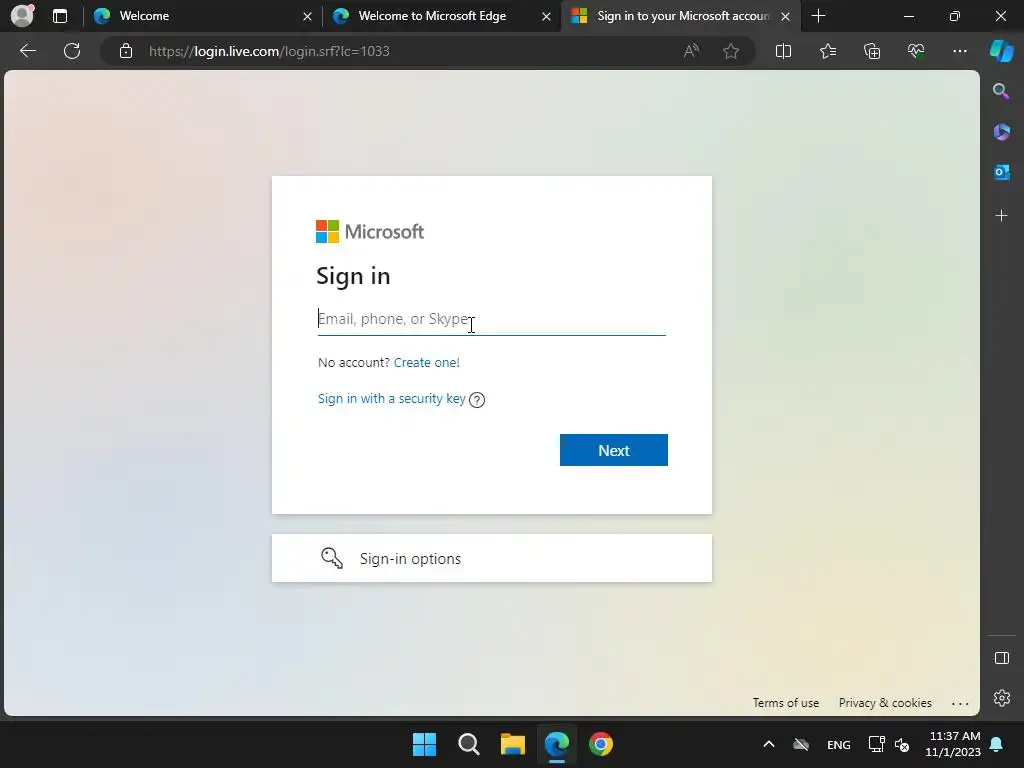Open the clock showing 11:37 AM
This screenshot has height=768, width=1024.
click(x=953, y=744)
